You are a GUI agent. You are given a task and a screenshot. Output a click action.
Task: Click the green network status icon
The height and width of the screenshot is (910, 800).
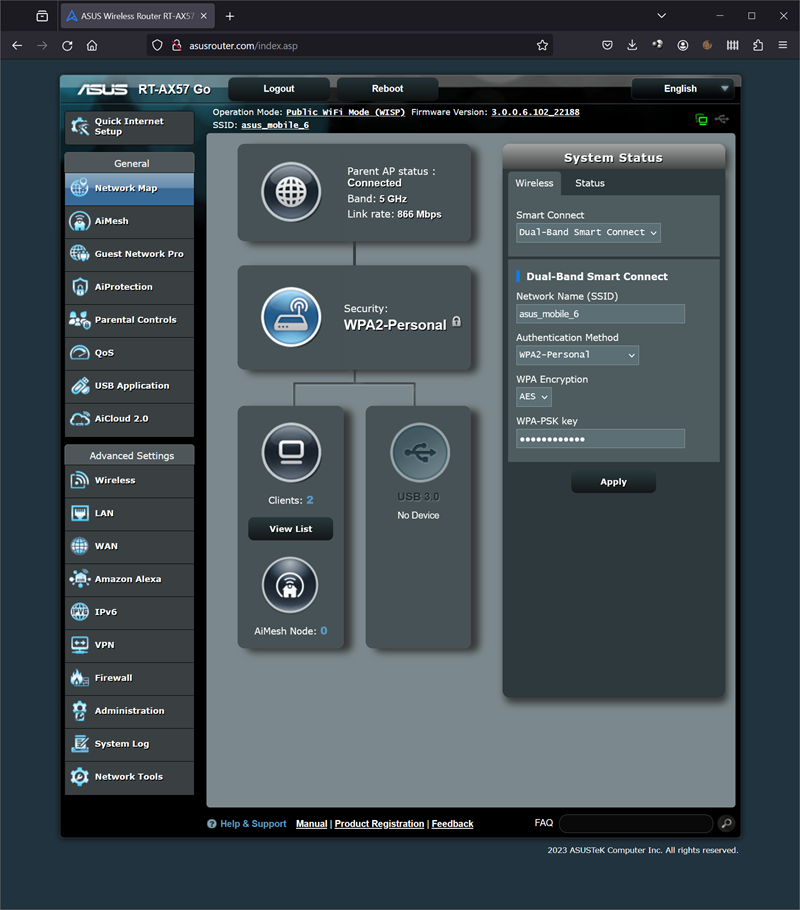point(701,119)
